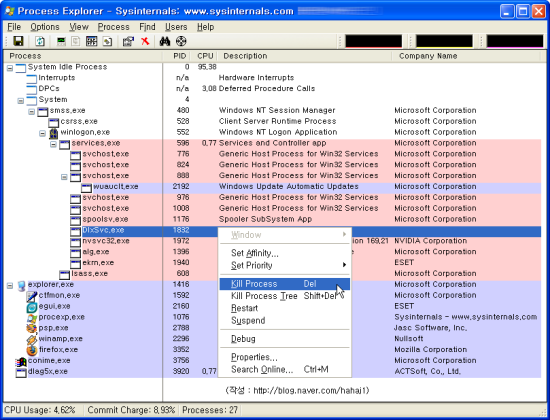Click the dlag5x.exe window icon

[21, 373]
